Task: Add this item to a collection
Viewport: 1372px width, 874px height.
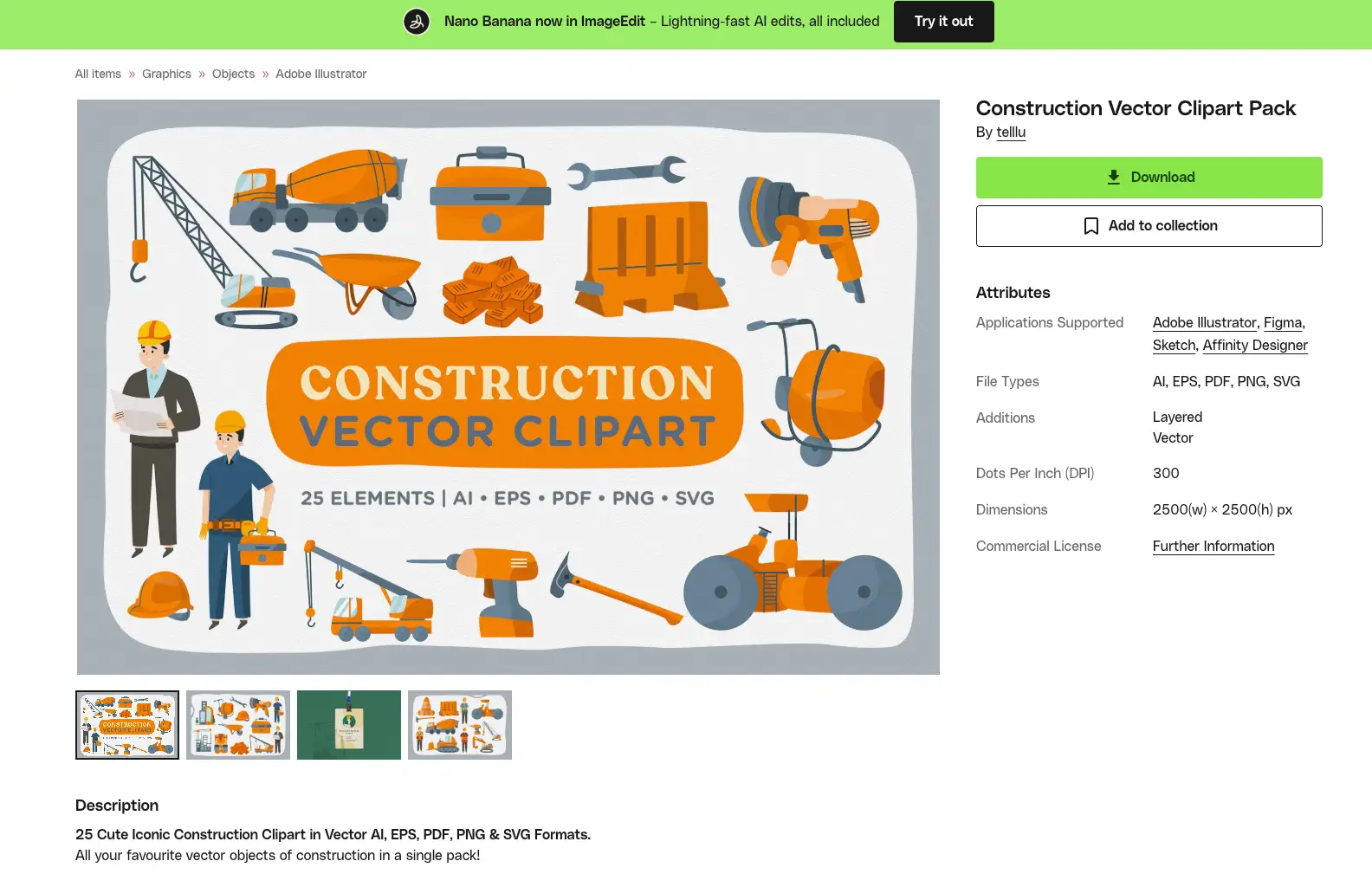Action: (x=1149, y=226)
